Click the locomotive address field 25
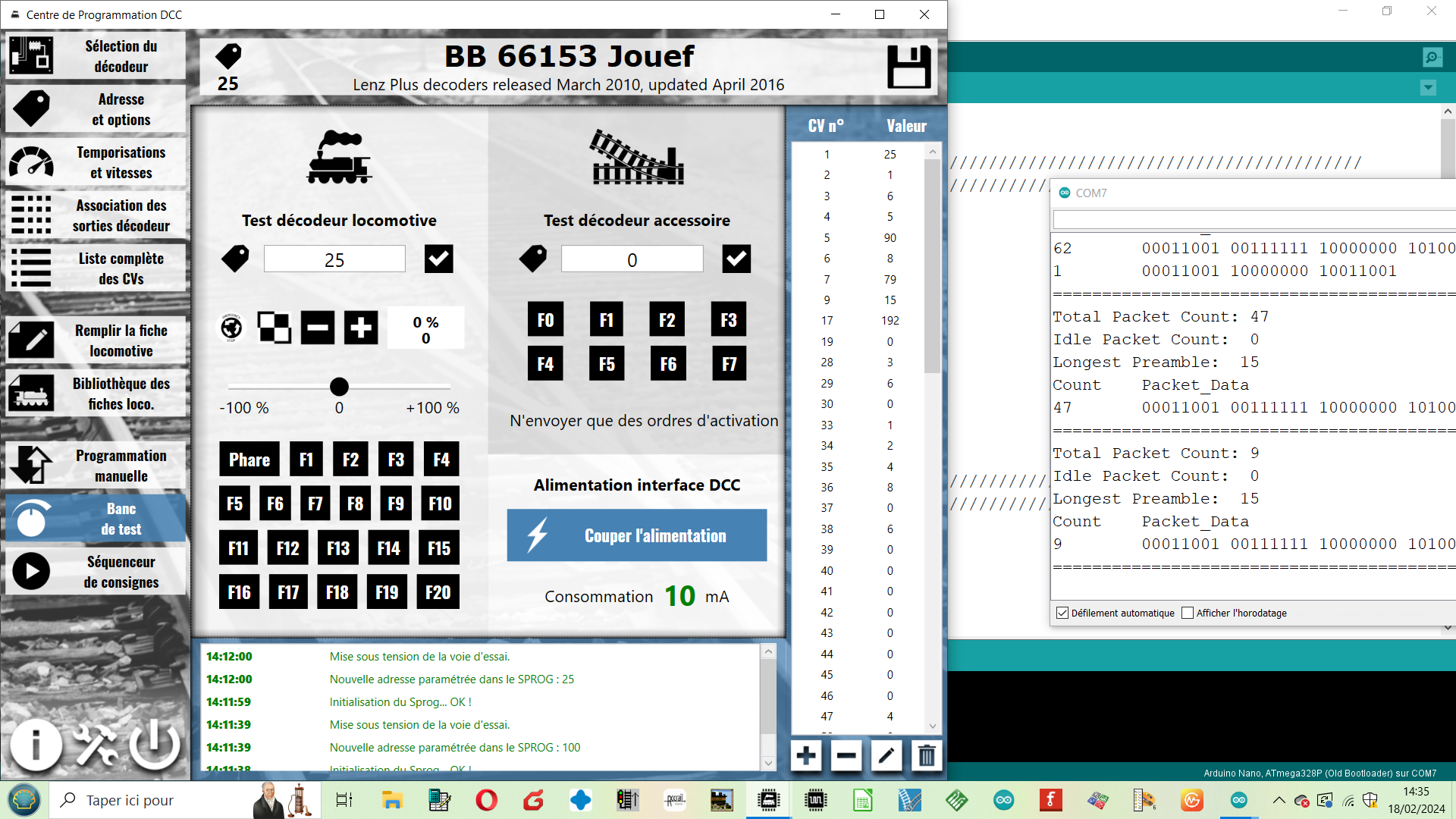Screen dimensions: 1456x819 [x=334, y=259]
